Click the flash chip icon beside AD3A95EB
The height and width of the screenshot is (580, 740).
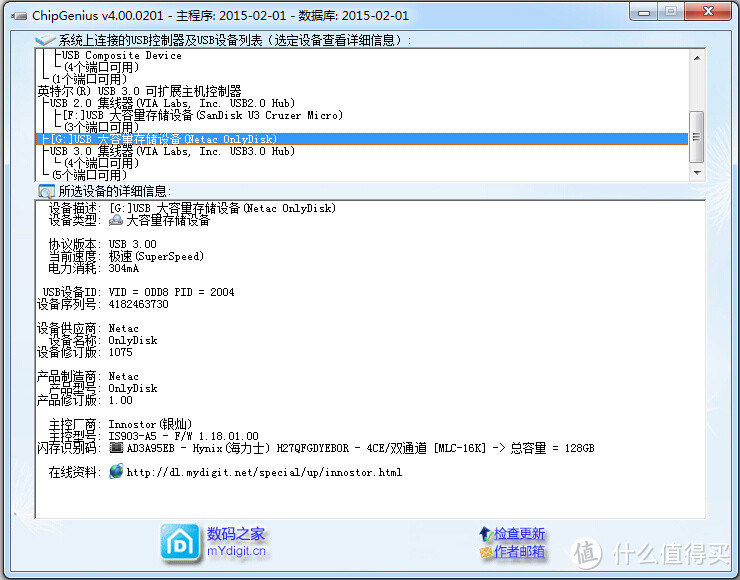point(115,449)
